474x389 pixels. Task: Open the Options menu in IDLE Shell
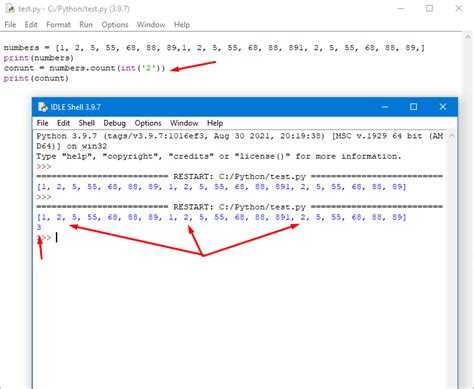[x=148, y=123]
